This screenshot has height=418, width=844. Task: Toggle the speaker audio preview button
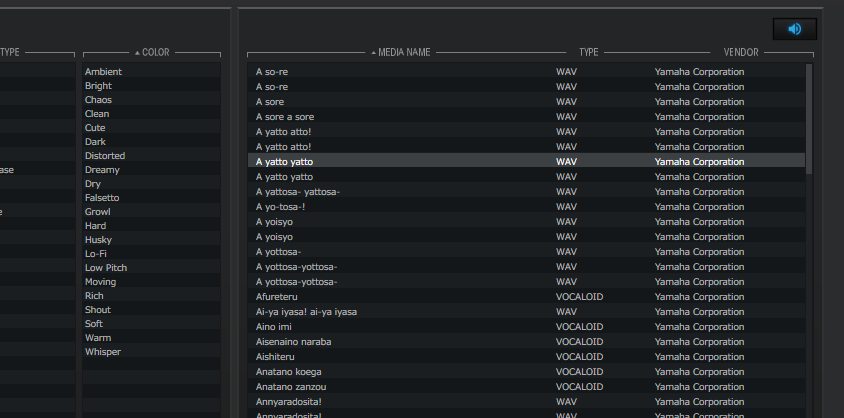[794, 29]
